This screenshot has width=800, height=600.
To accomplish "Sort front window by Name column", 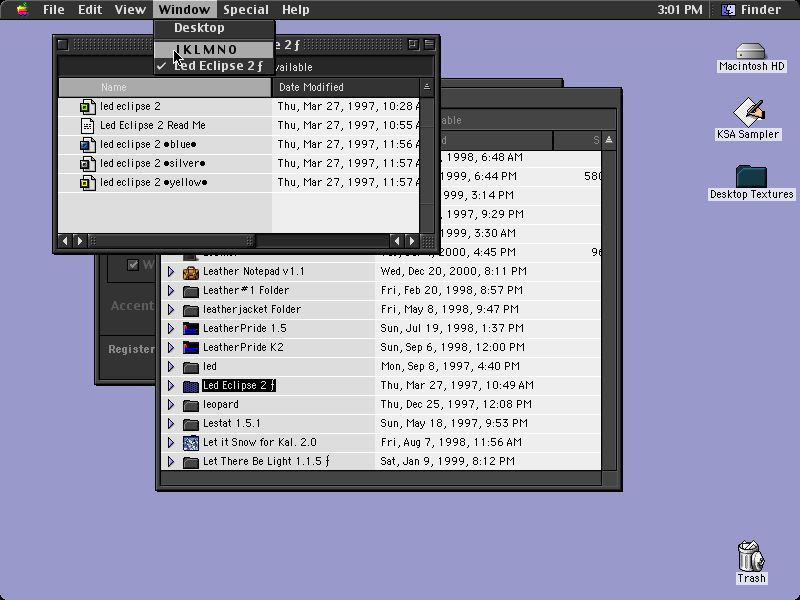I will coord(165,87).
